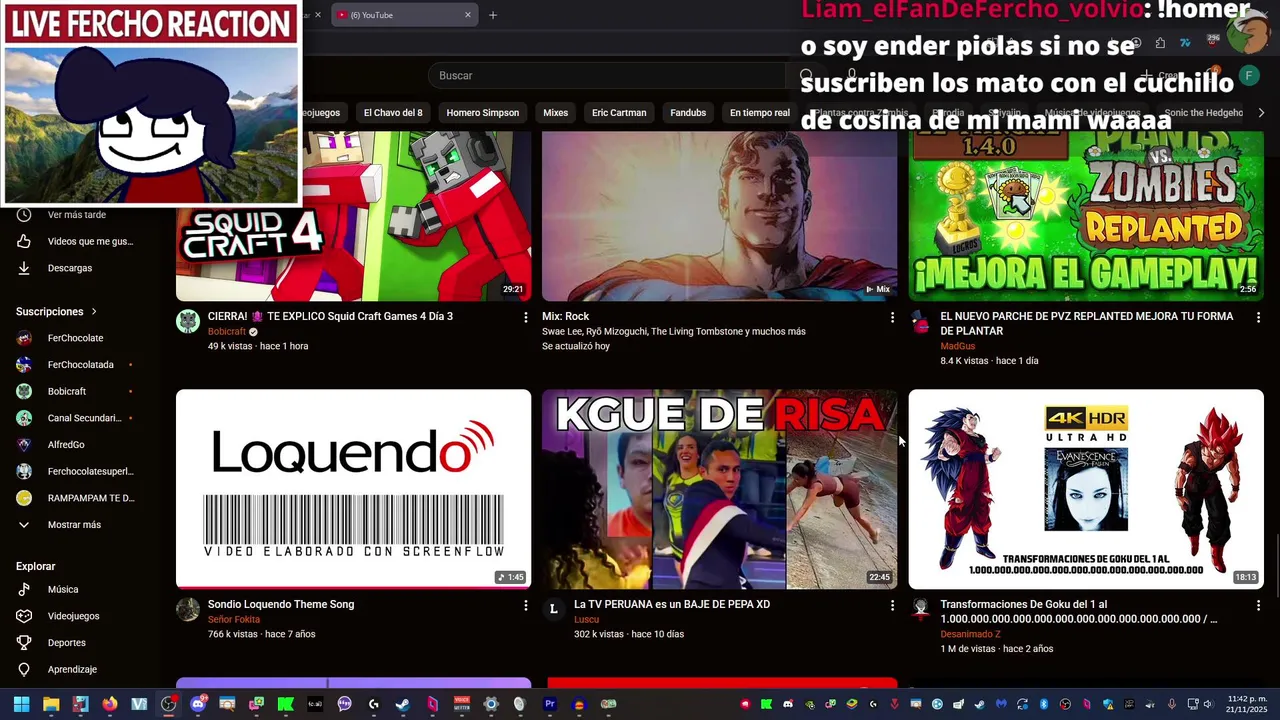
Task: Open options menu for Loquendo Theme Song
Action: (525, 605)
